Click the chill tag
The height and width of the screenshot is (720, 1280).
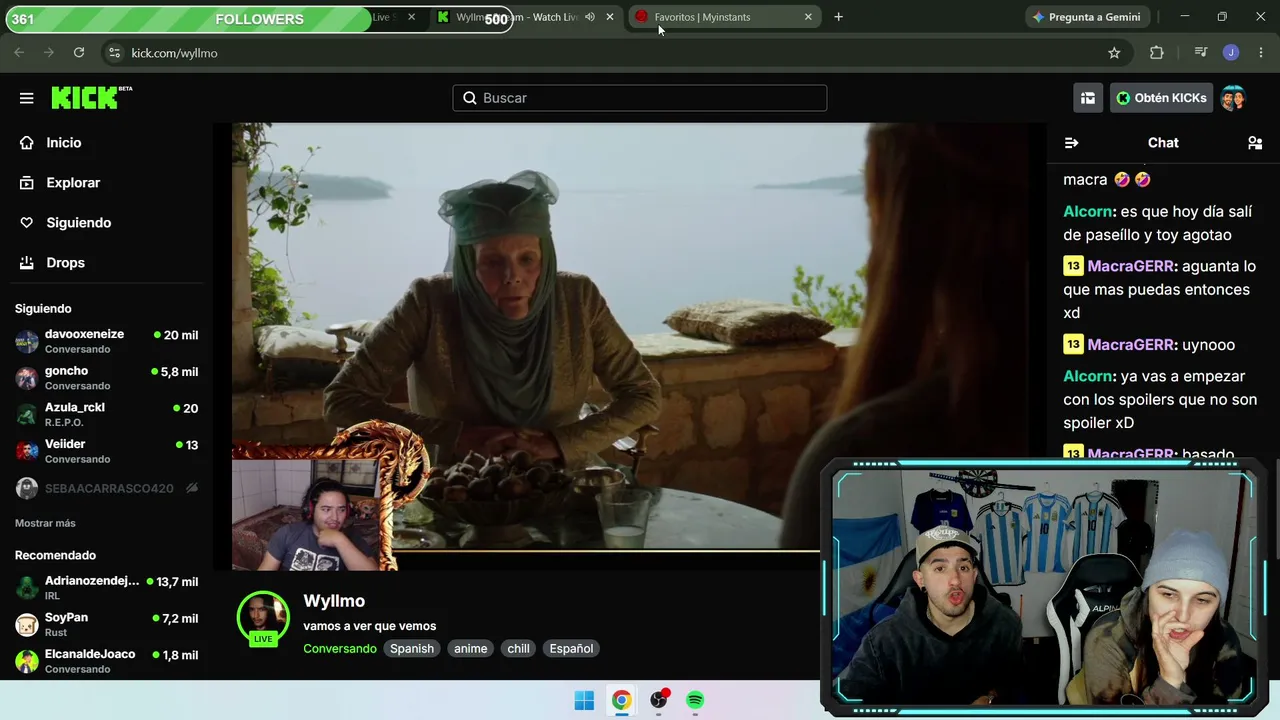coord(518,649)
